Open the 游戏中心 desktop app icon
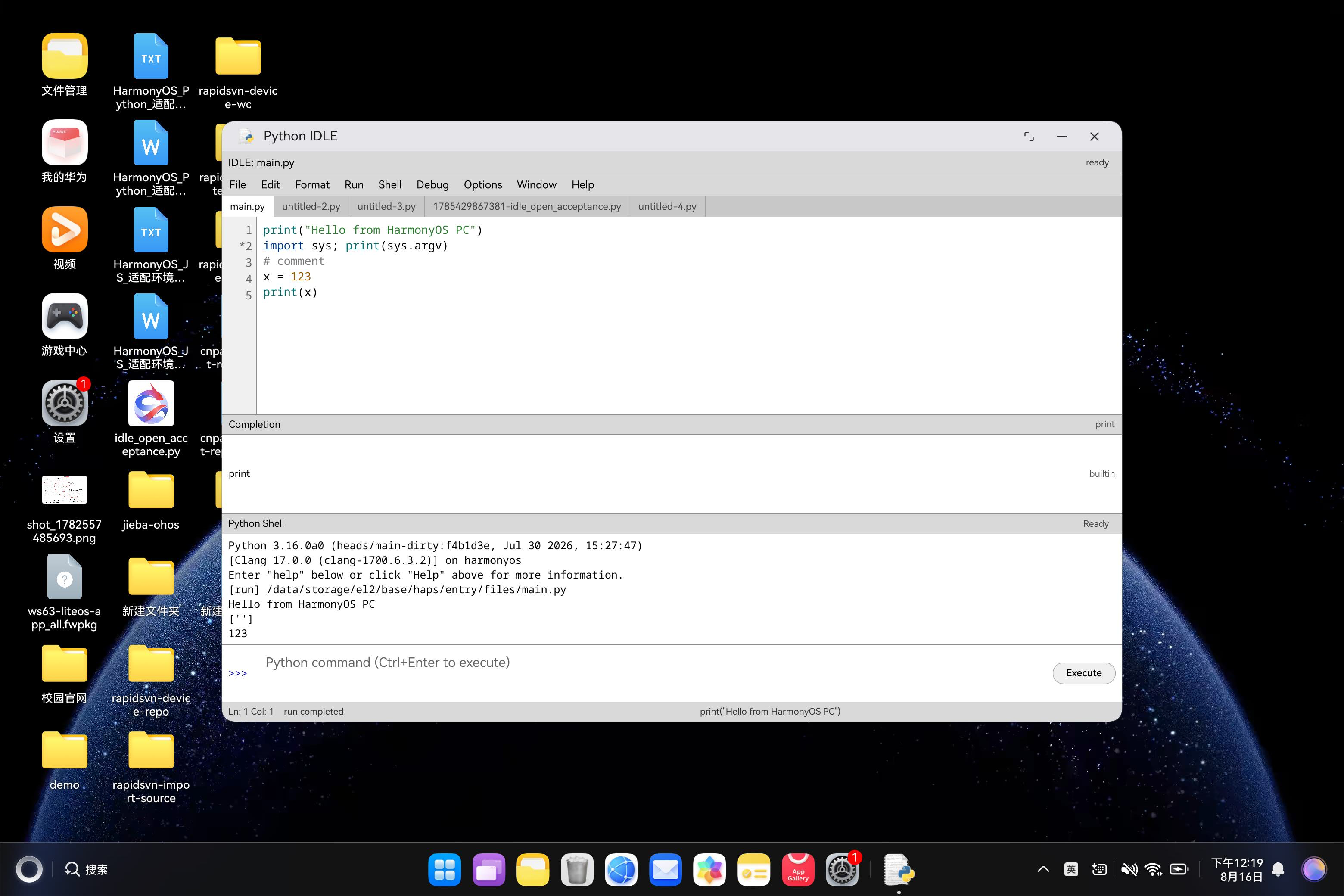 (x=65, y=316)
